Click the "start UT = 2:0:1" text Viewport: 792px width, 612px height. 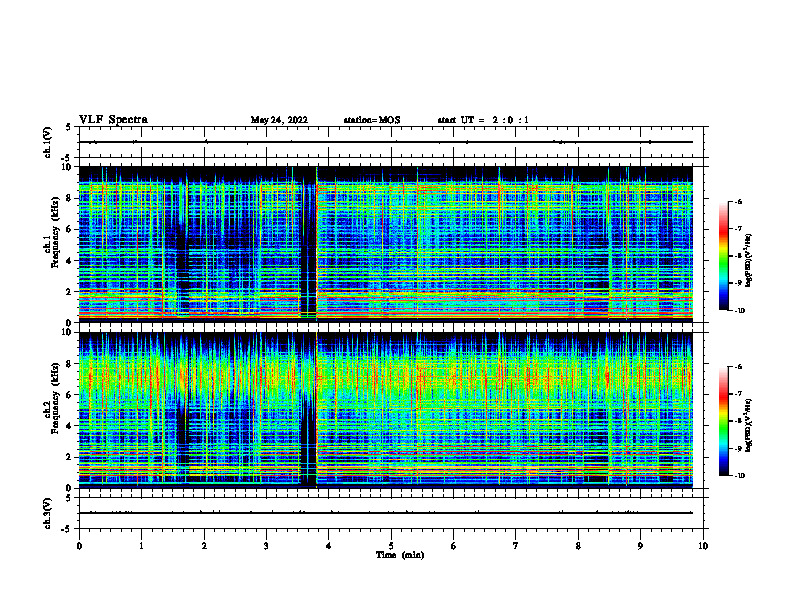pos(483,120)
